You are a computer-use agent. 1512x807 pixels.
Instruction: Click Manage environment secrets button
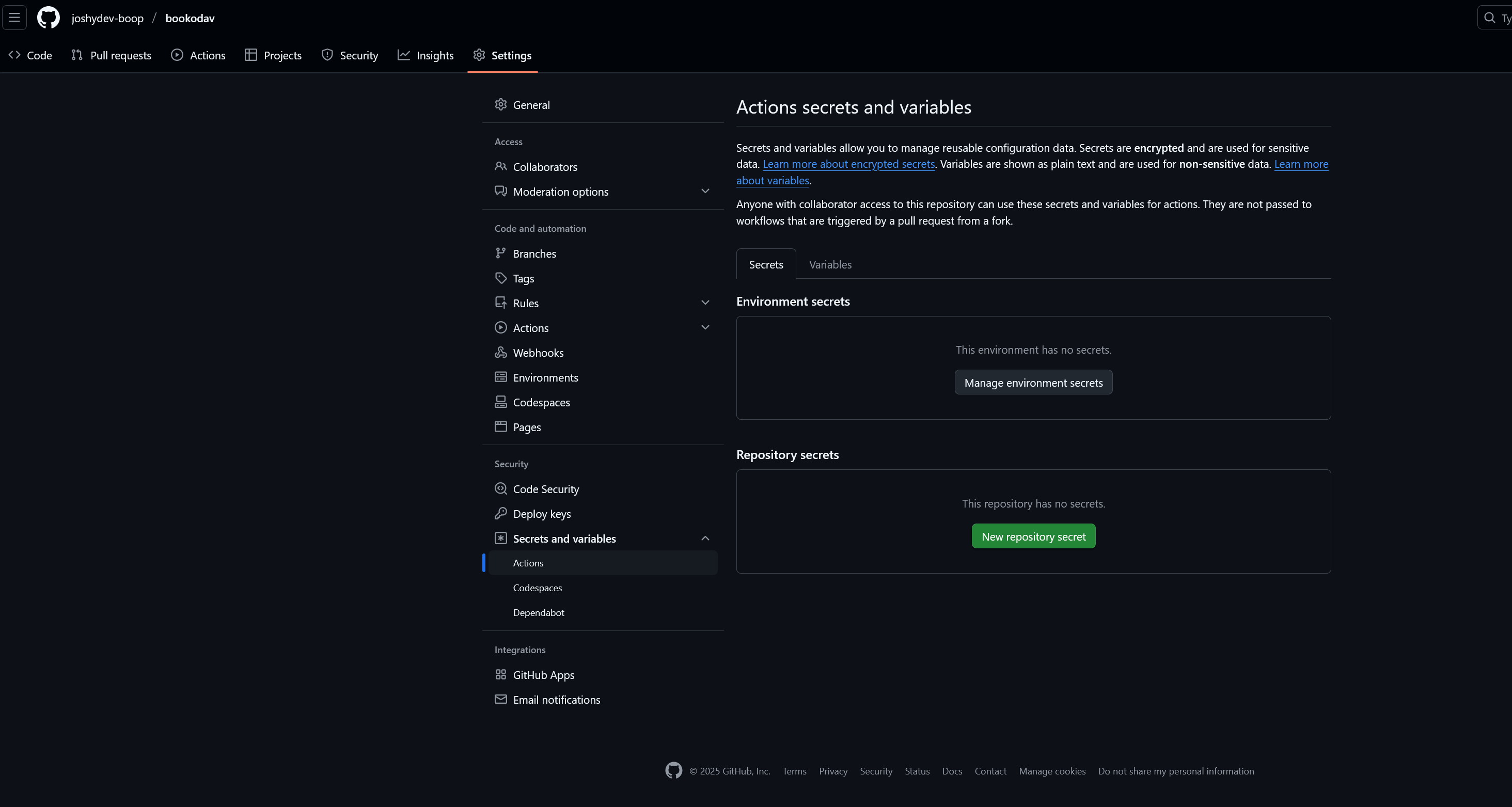point(1033,383)
